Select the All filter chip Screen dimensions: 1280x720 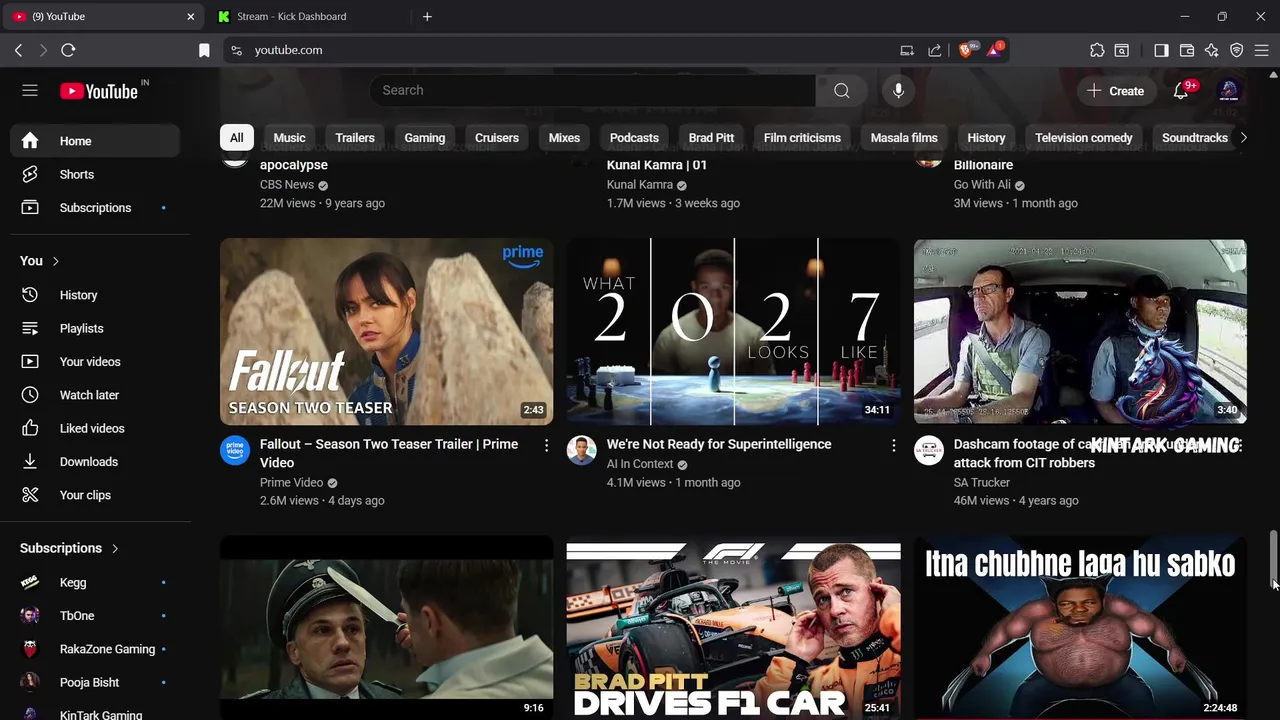pos(236,138)
